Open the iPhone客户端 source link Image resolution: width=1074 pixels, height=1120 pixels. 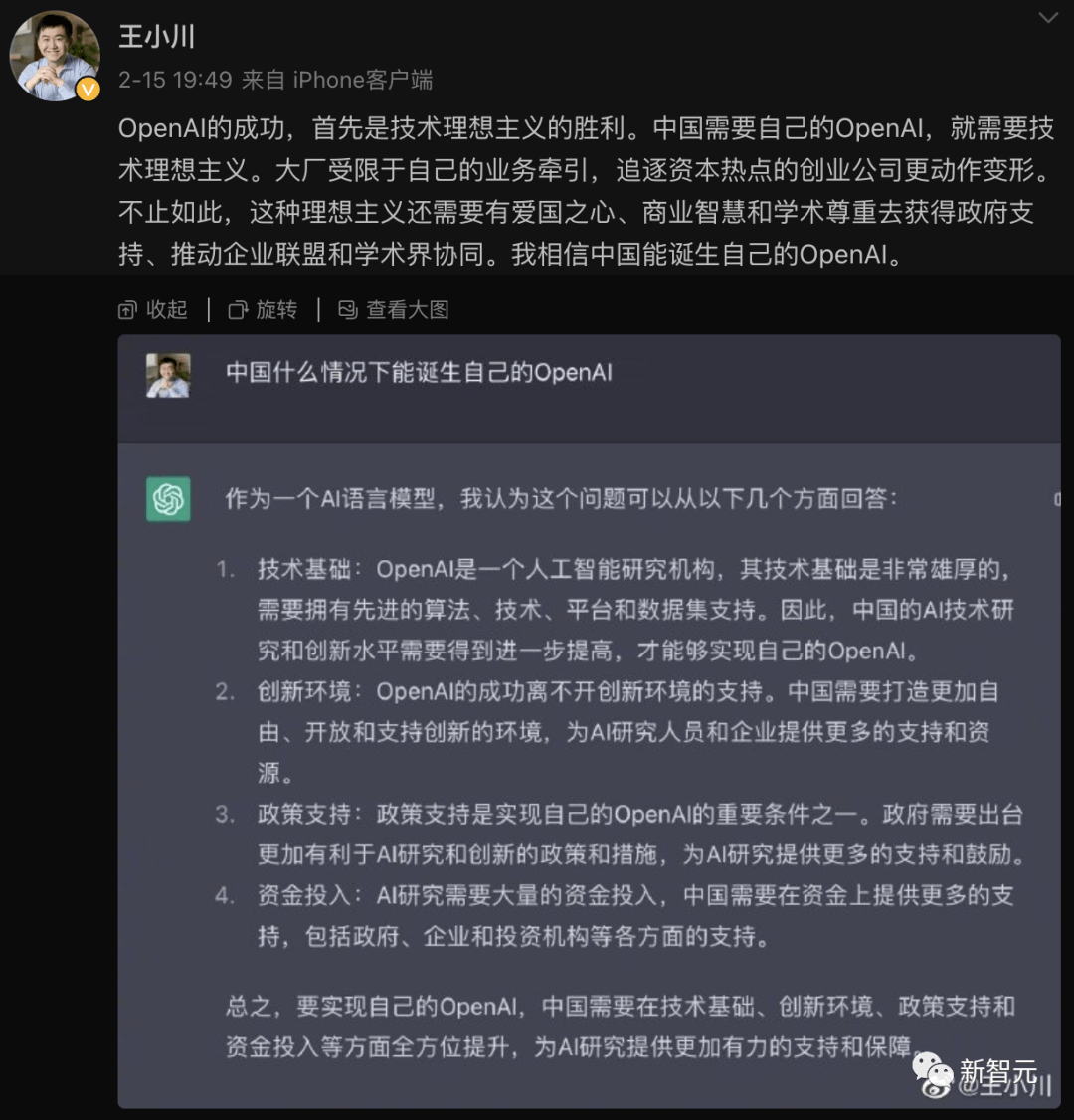pos(363,80)
